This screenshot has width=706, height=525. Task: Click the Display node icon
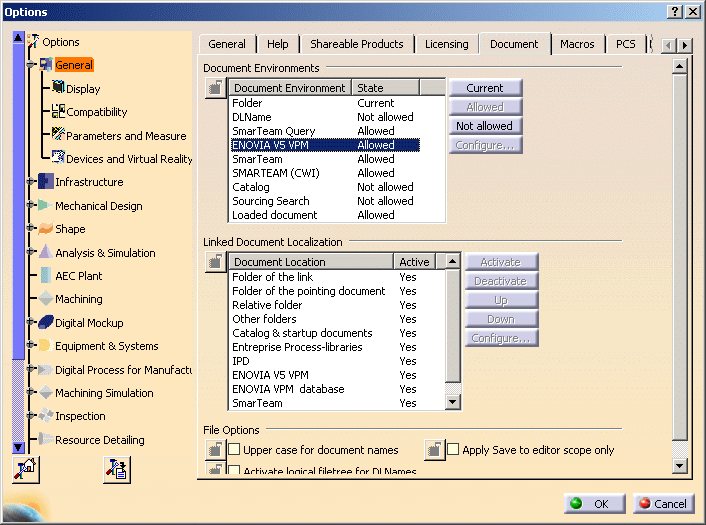[58, 86]
